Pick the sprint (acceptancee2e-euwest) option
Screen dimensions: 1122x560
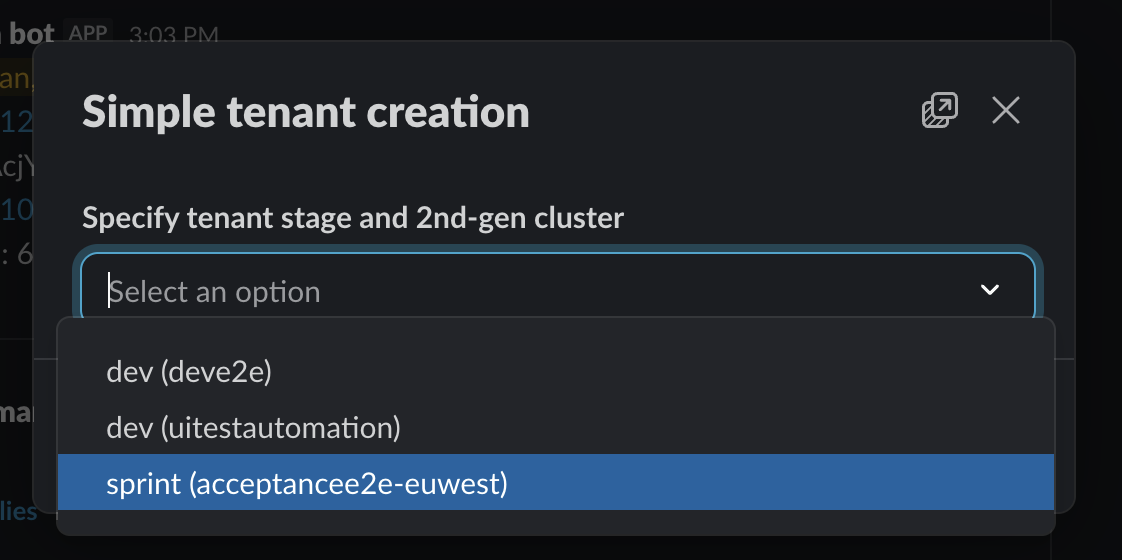click(x=307, y=484)
